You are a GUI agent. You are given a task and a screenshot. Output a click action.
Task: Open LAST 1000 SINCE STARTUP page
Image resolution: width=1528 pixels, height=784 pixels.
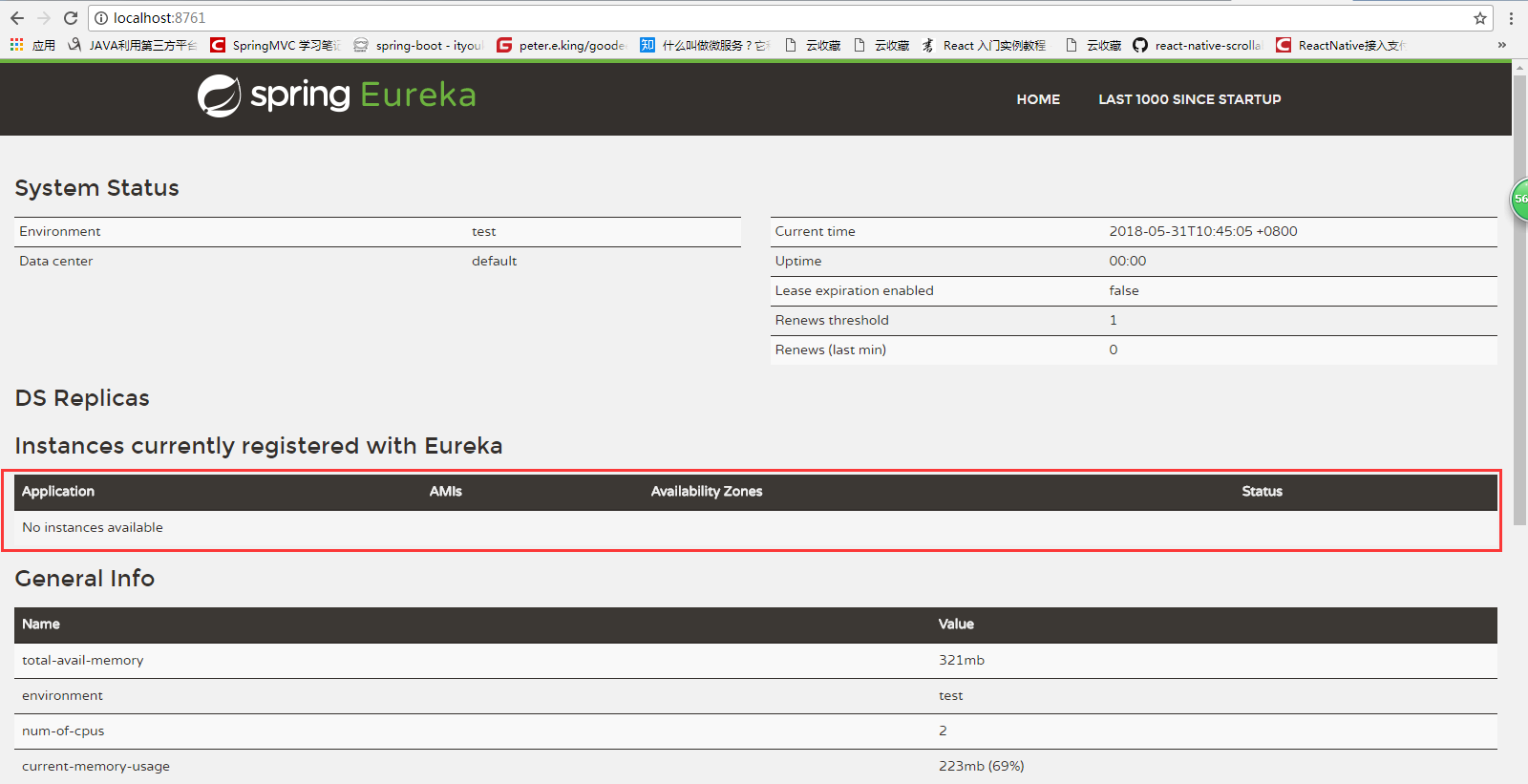(x=1190, y=99)
